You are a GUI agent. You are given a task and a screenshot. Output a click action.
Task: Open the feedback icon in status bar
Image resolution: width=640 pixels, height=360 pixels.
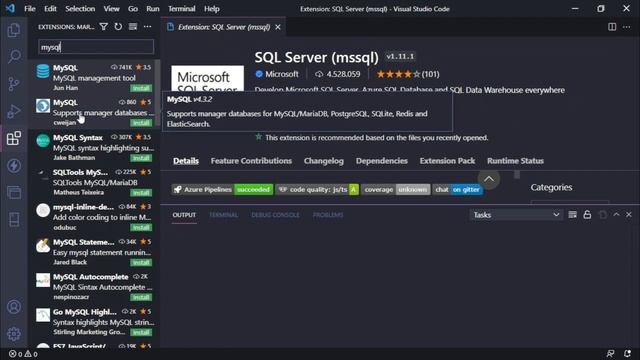point(611,354)
